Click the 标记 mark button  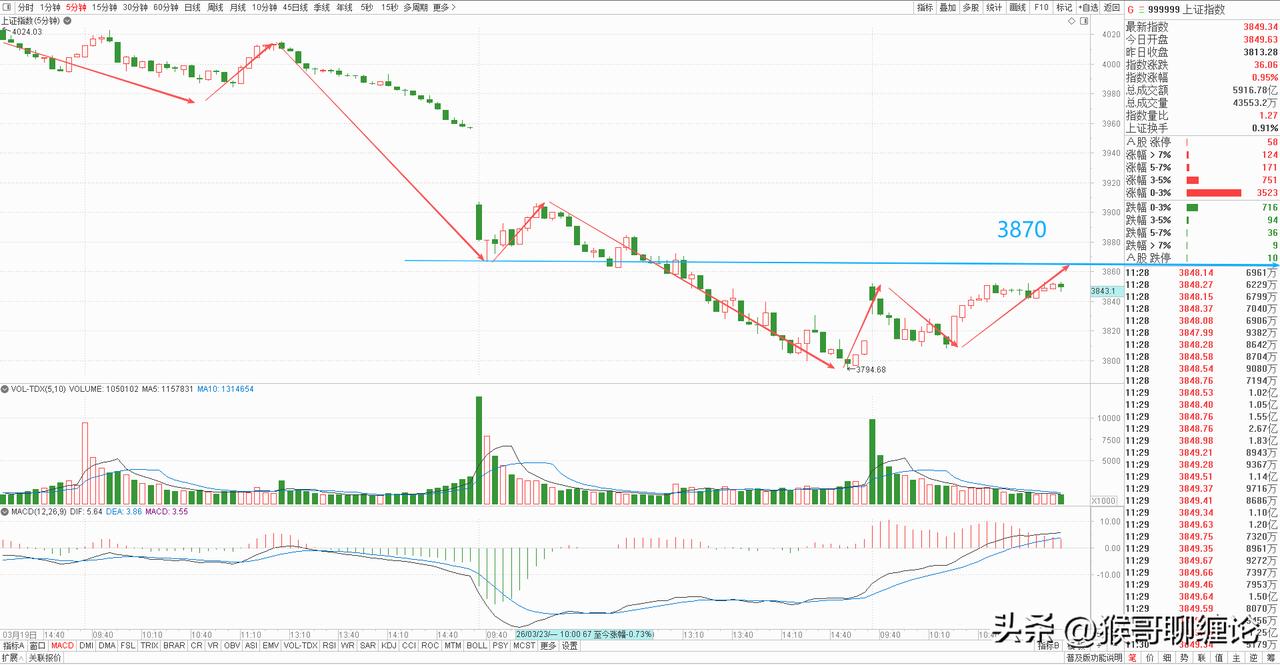1064,7
